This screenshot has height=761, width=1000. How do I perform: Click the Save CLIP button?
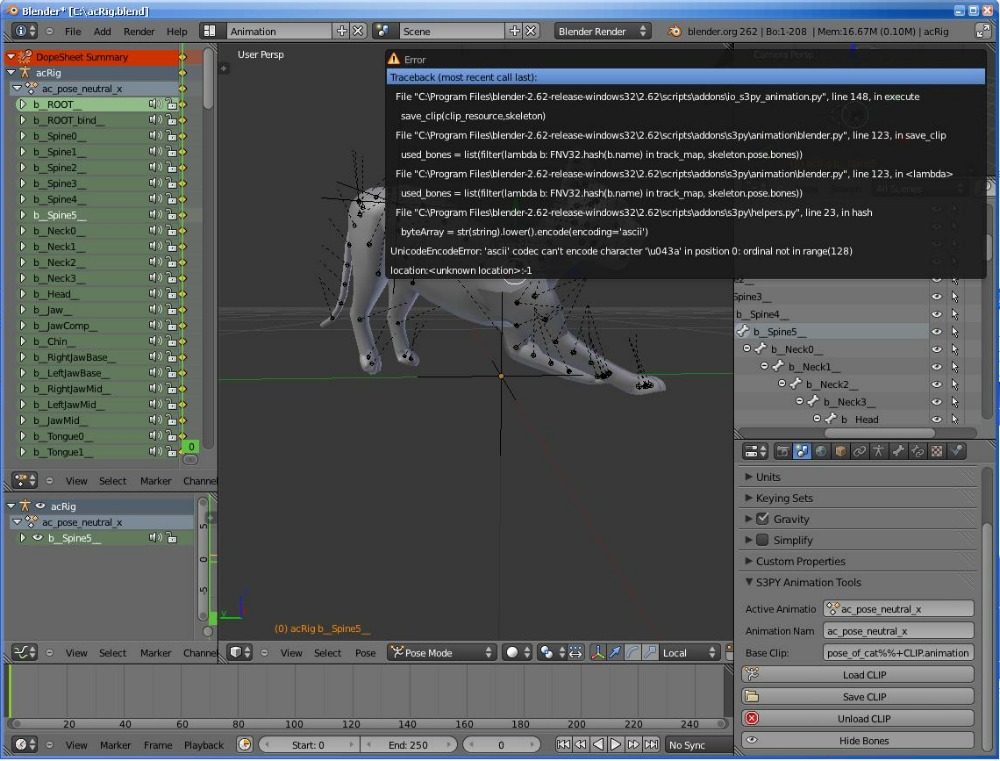(x=858, y=697)
